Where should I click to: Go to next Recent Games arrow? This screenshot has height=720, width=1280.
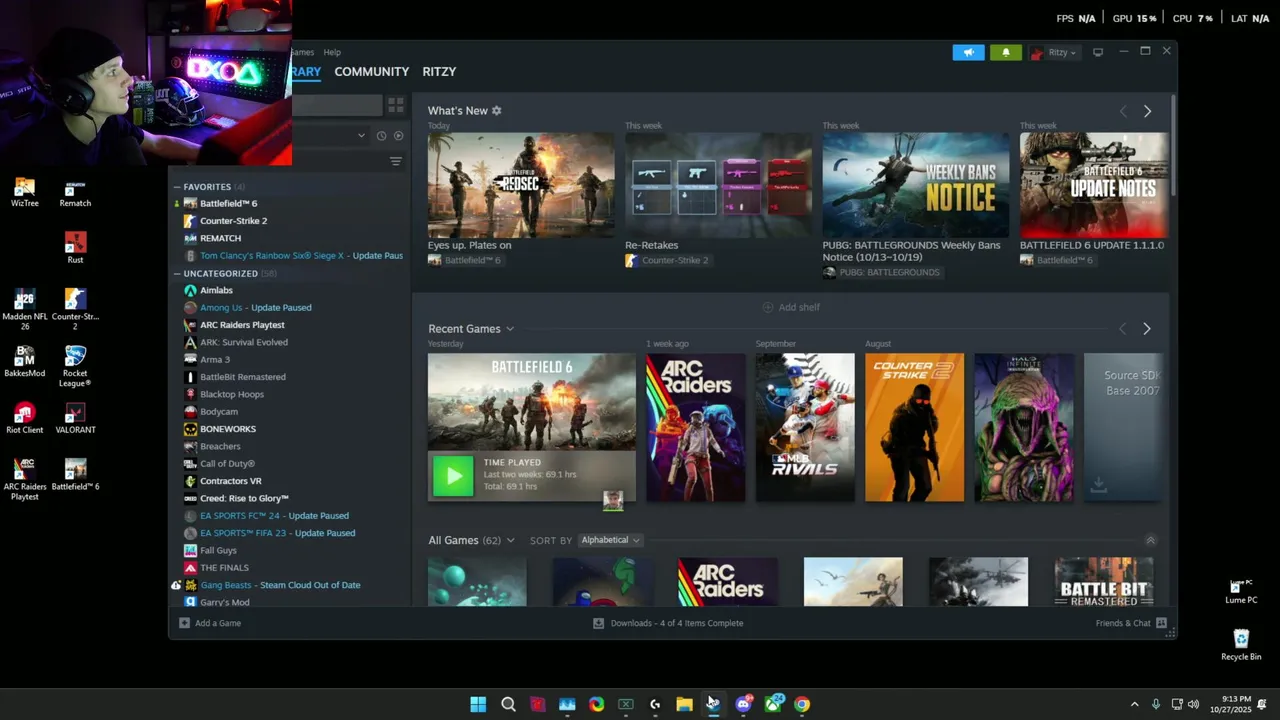[x=1147, y=329]
